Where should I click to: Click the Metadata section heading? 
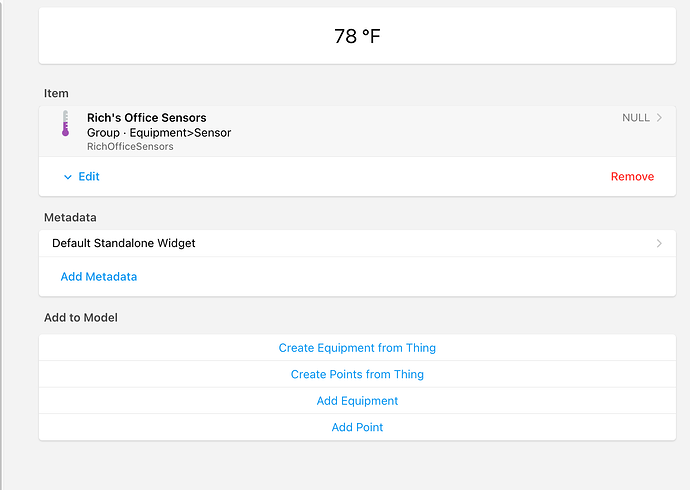click(x=70, y=217)
